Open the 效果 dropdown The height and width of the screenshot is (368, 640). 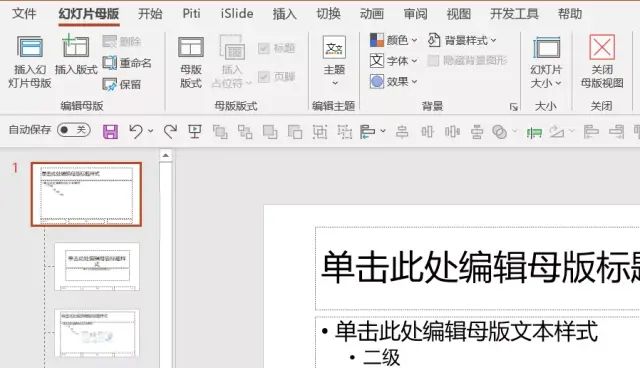coord(393,82)
